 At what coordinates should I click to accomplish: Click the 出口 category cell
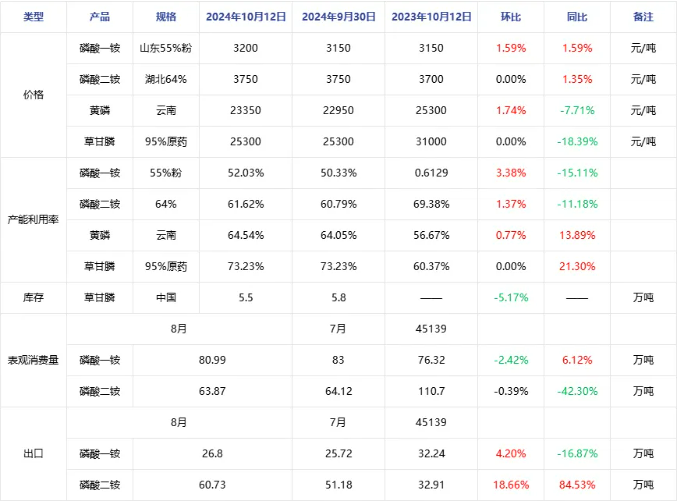[x=33, y=454]
